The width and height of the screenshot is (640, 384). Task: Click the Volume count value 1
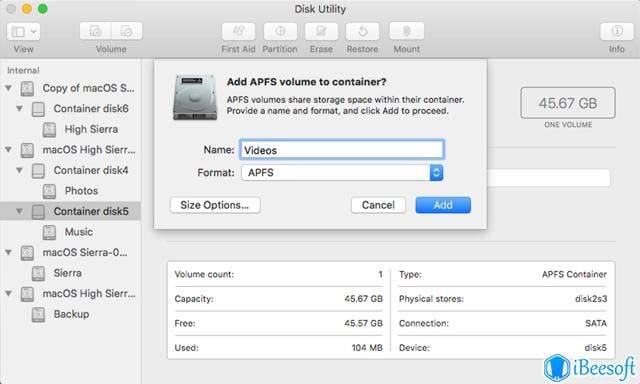pyautogui.click(x=380, y=274)
